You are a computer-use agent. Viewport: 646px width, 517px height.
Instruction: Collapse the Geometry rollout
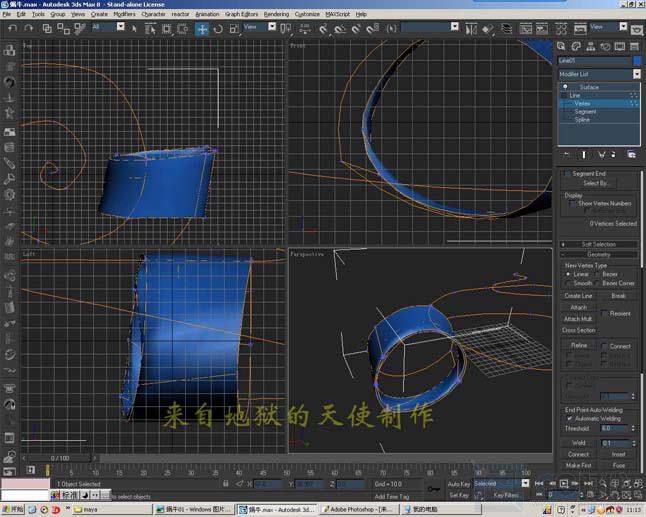pos(599,255)
